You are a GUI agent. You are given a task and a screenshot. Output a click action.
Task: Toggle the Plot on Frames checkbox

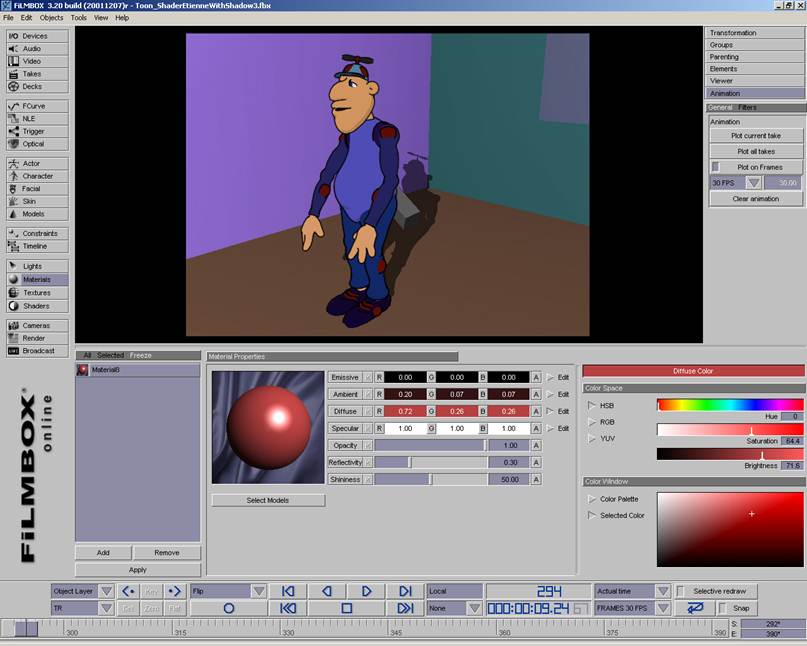[x=716, y=167]
